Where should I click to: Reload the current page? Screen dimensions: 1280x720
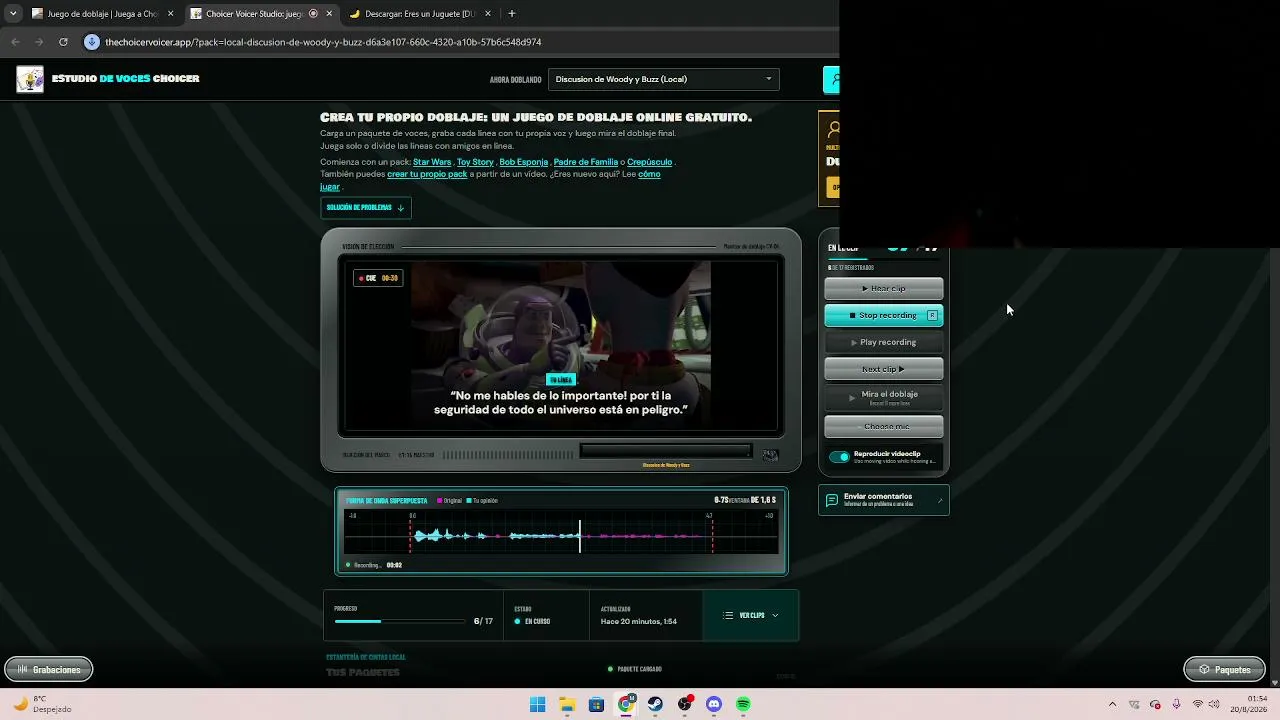click(63, 42)
